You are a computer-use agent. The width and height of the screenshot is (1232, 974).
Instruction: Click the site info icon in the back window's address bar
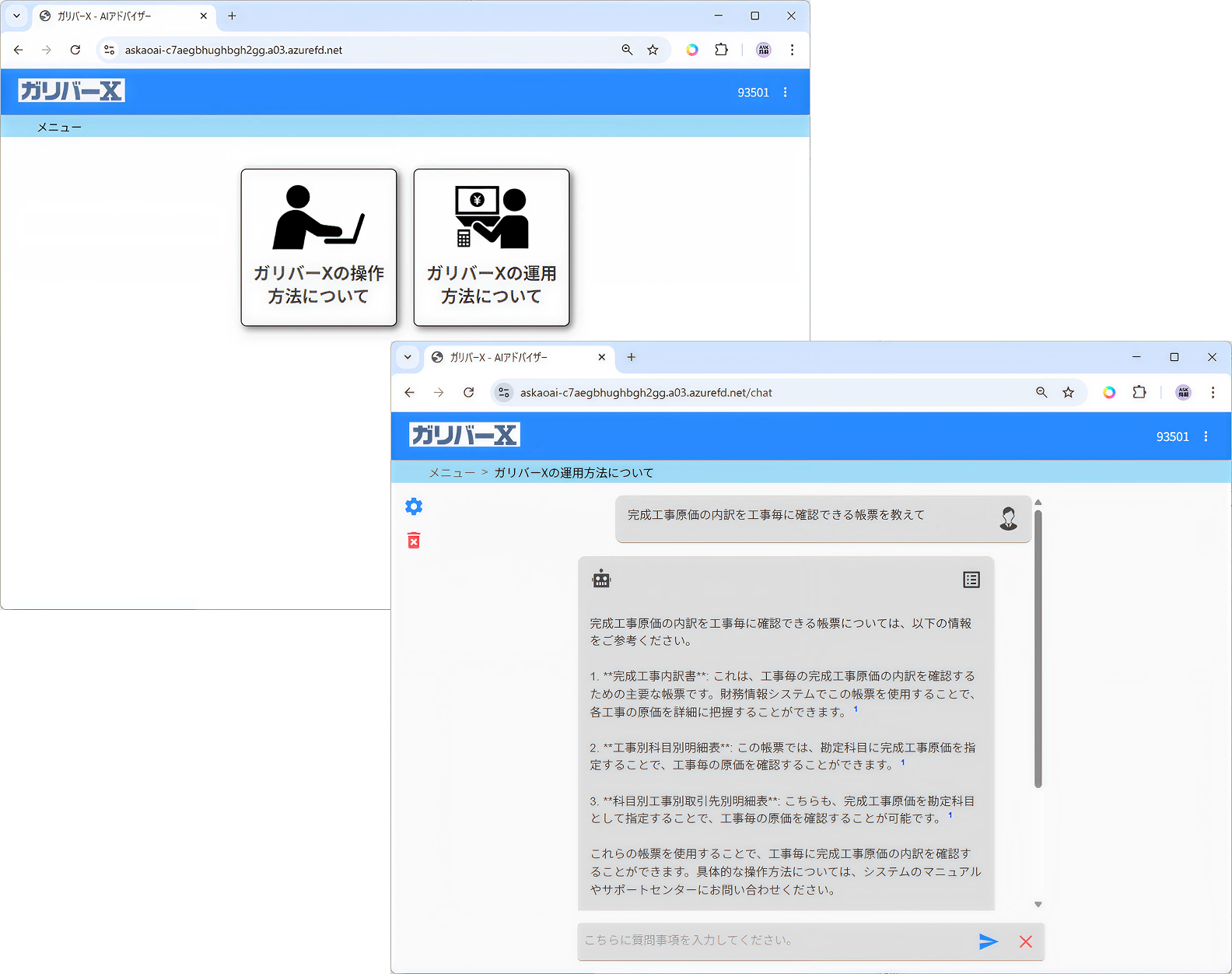[109, 50]
